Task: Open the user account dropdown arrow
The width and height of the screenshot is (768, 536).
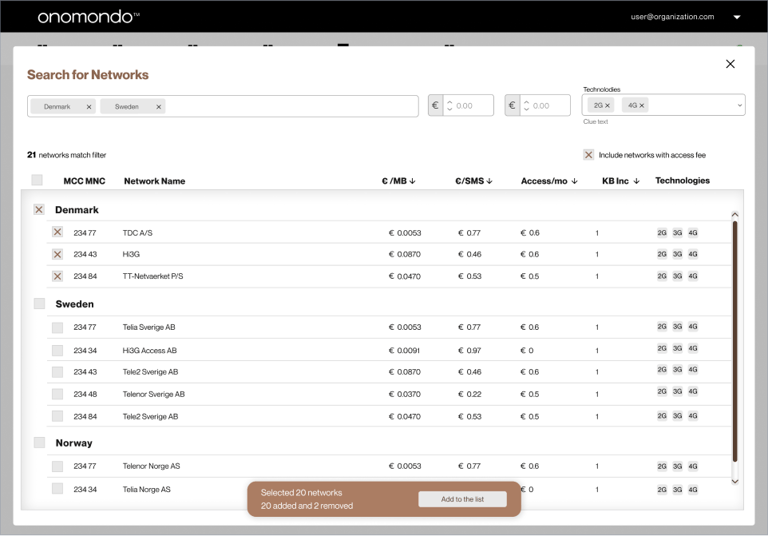Action: (x=737, y=17)
